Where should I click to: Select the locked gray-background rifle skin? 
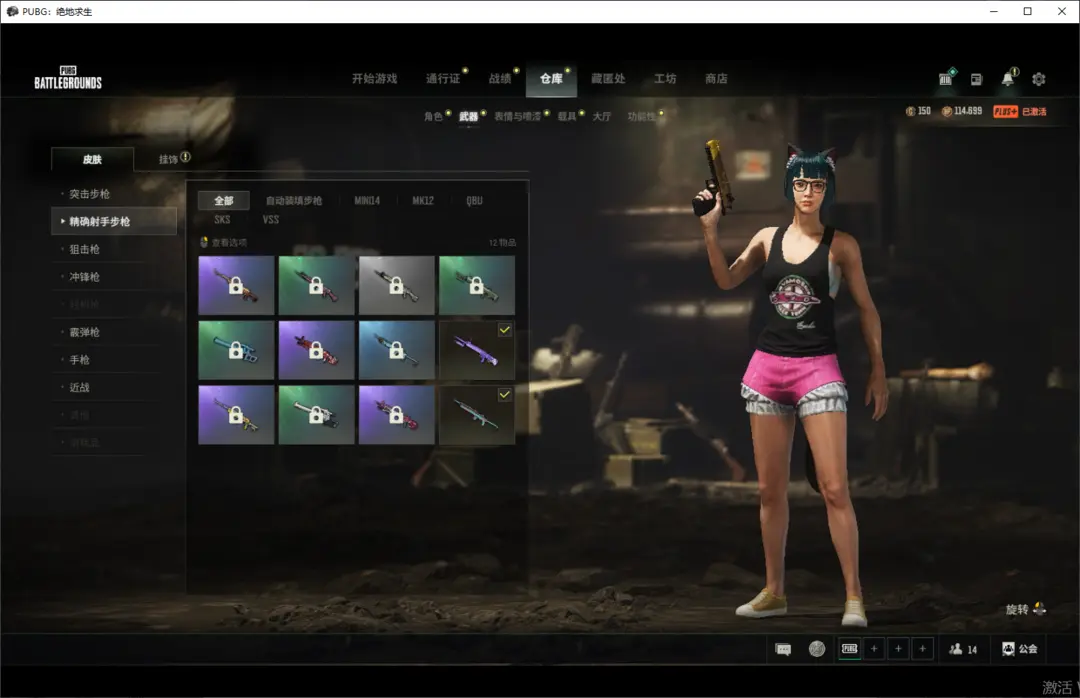coord(397,285)
